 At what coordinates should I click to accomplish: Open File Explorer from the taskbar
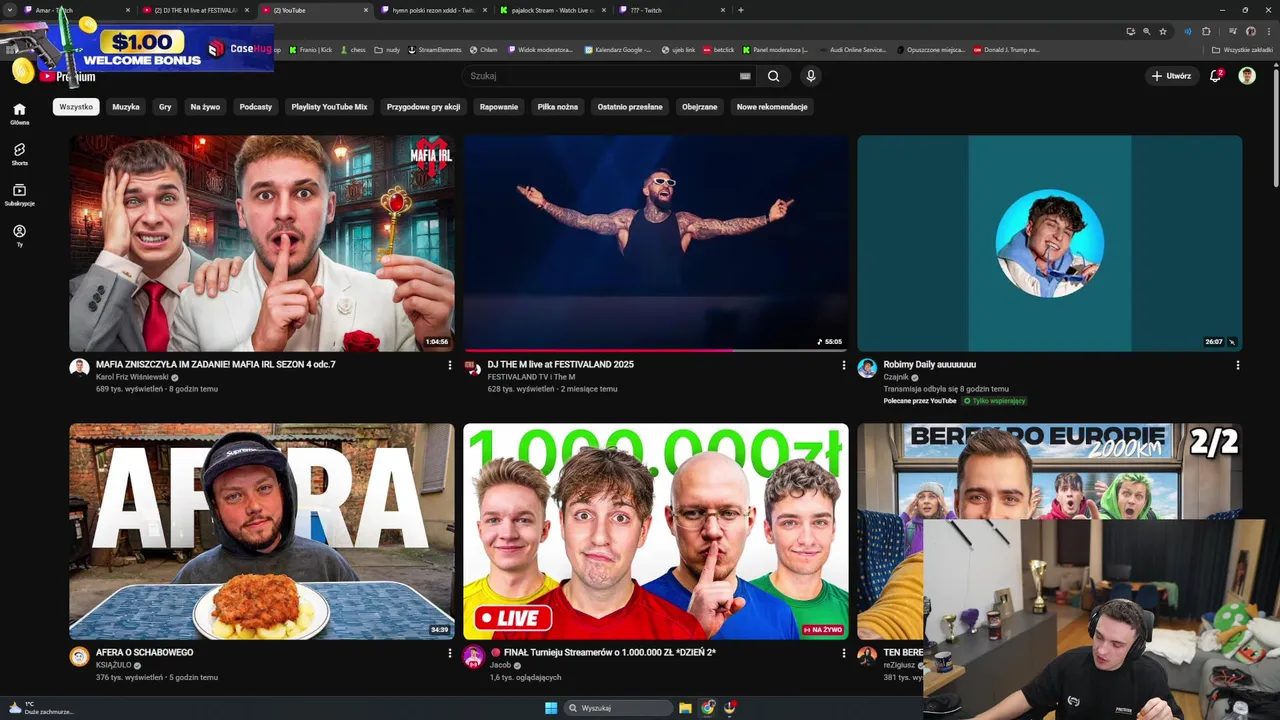click(x=685, y=708)
